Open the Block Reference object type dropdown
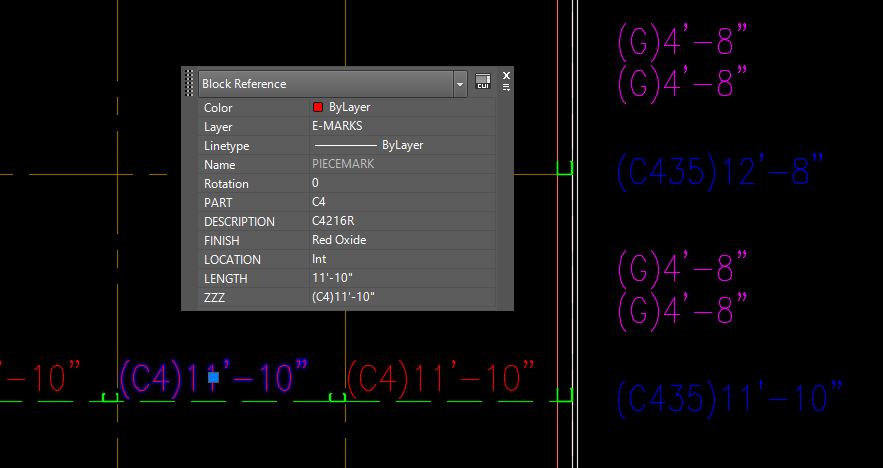Viewport: 883px width, 468px height. click(x=460, y=84)
